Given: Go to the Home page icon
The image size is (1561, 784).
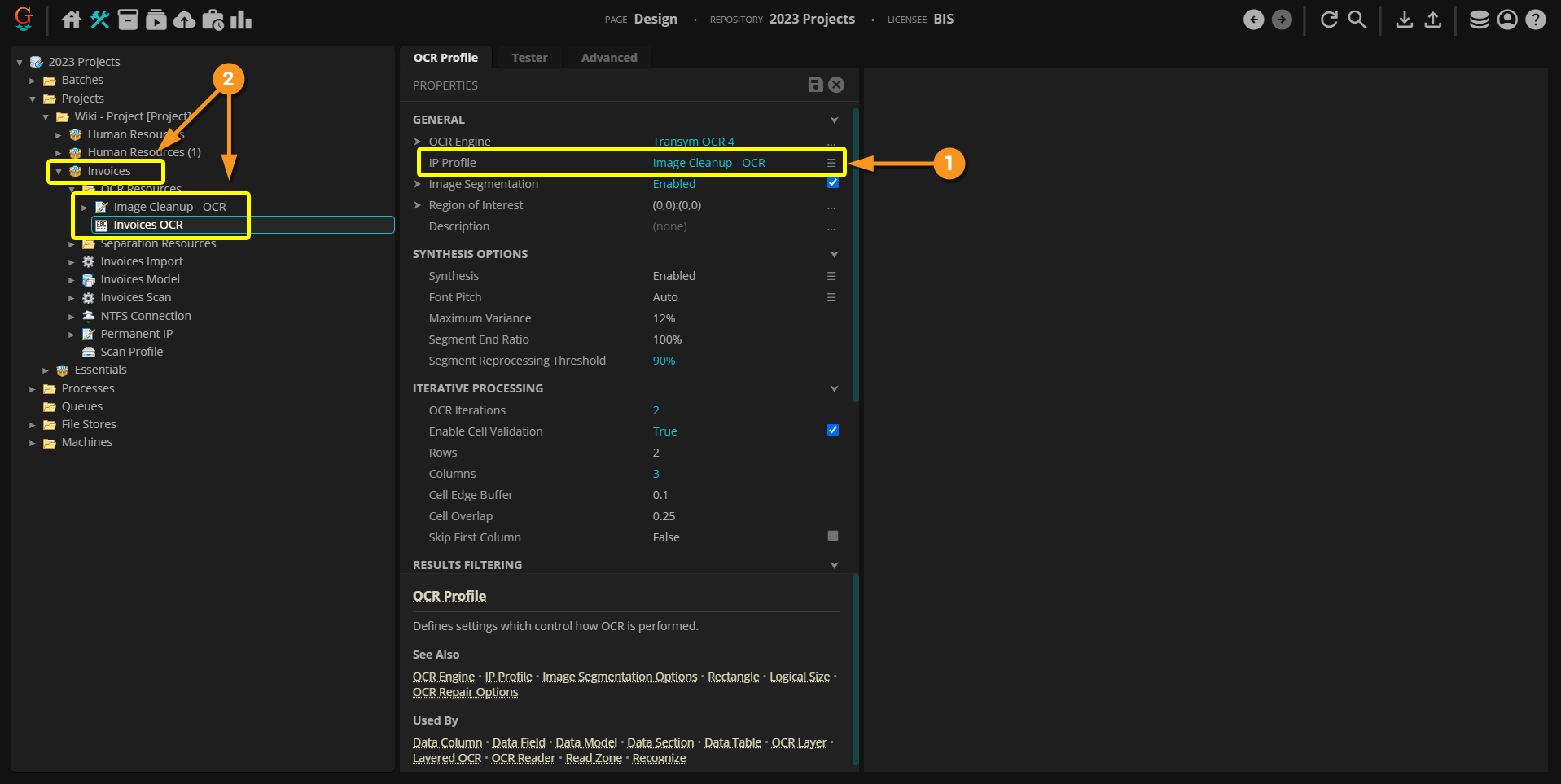Looking at the screenshot, I should (72, 20).
